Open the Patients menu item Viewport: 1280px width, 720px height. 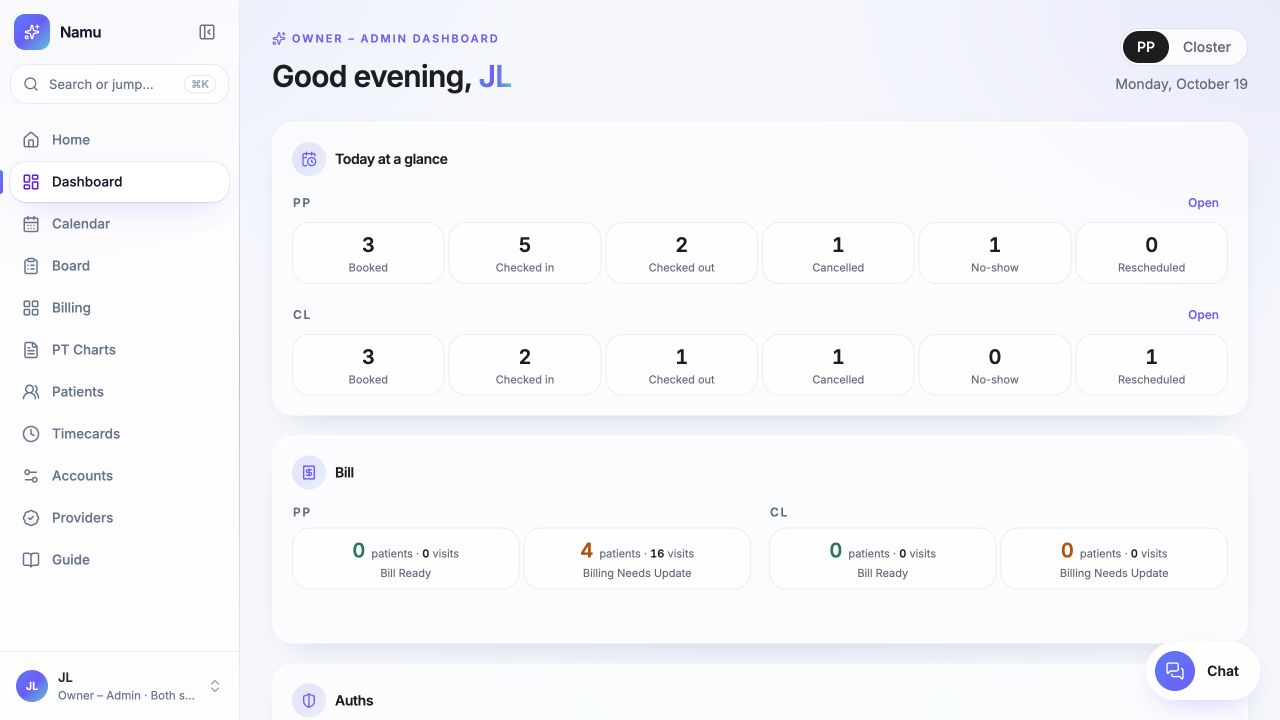point(119,392)
